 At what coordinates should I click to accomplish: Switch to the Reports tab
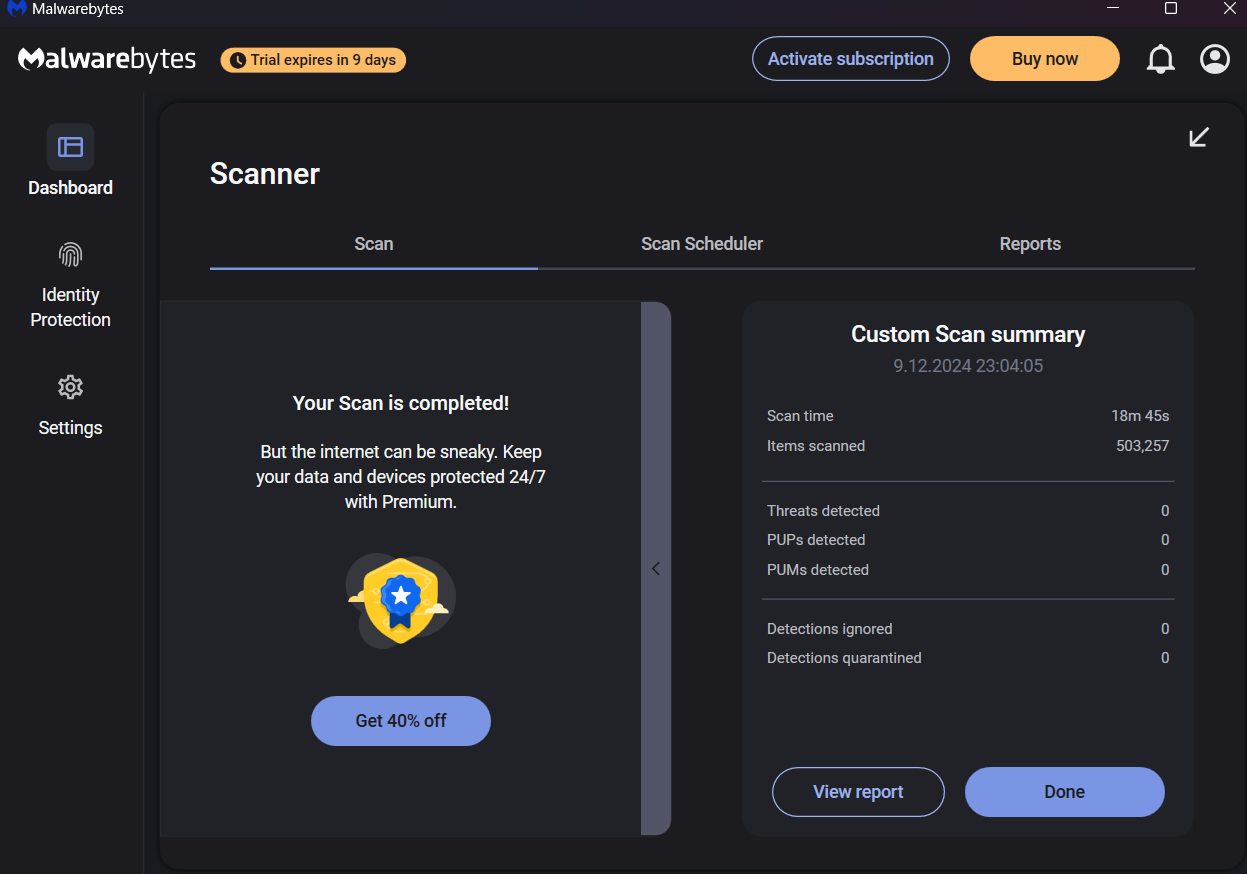(1030, 244)
